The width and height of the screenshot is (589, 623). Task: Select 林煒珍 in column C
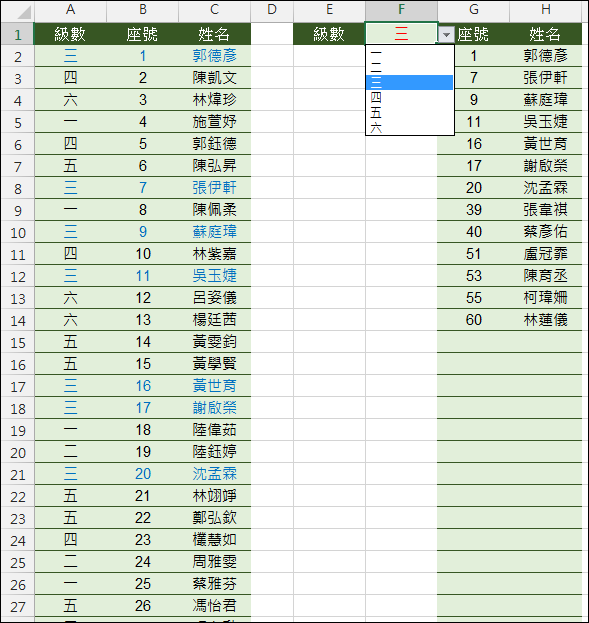tap(215, 100)
